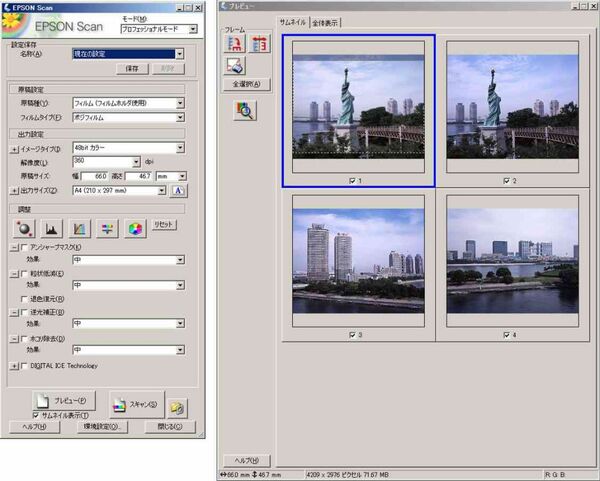Screen dimensions: 600x481
Task: Click the 解像度 resolution input field
Action: (101, 161)
